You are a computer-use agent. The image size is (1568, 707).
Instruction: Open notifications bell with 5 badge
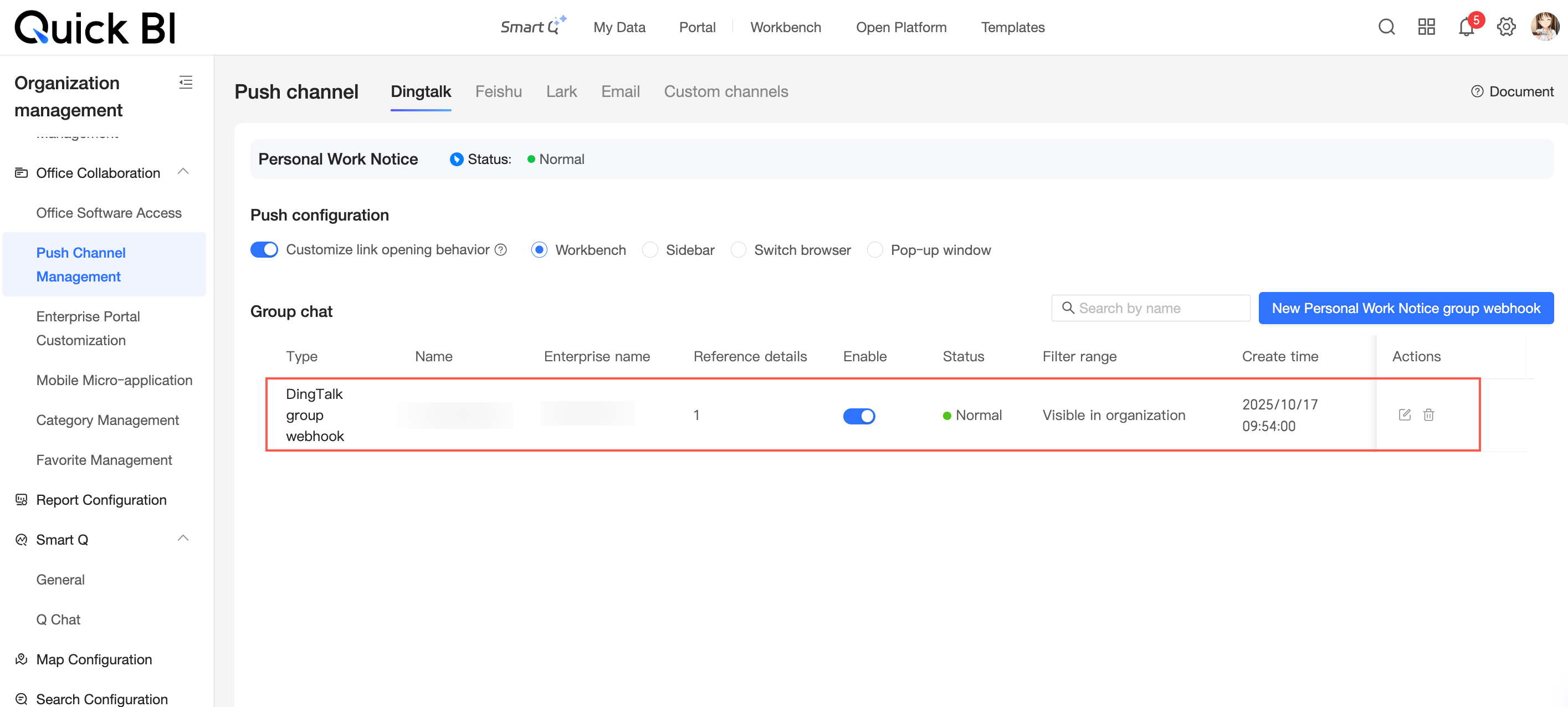pos(1465,27)
